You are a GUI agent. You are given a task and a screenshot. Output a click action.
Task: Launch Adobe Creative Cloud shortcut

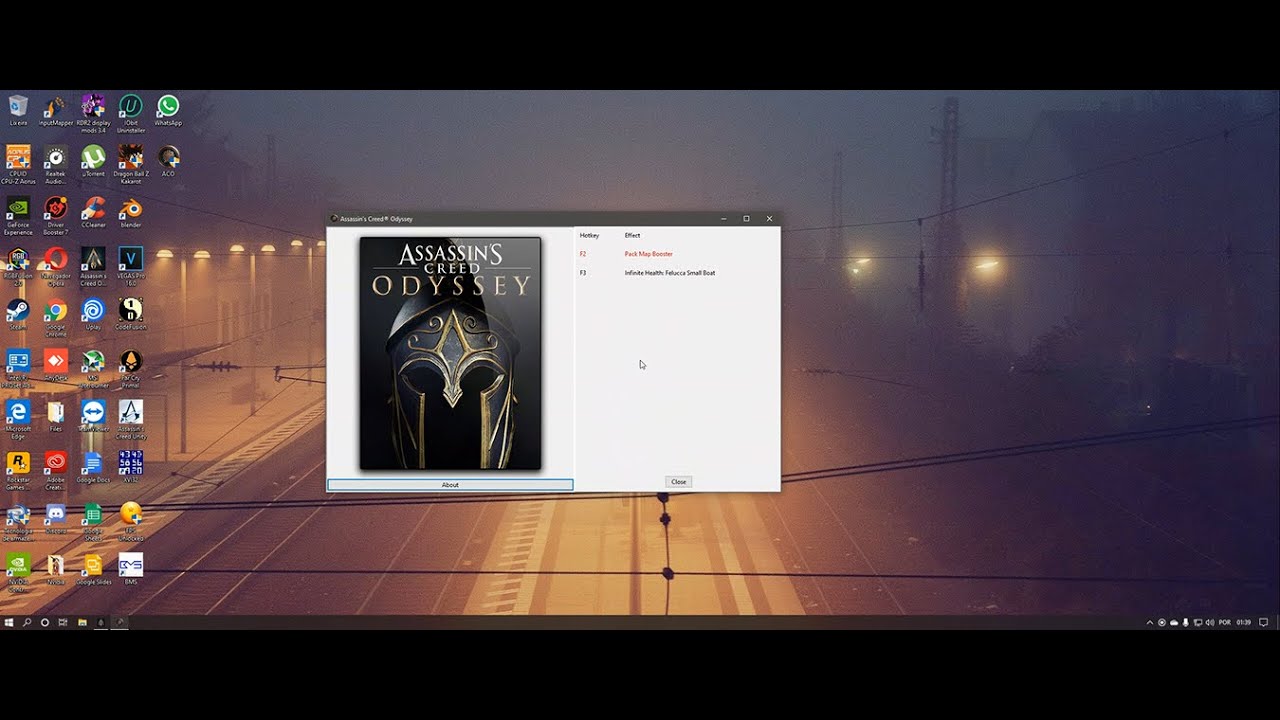55,470
